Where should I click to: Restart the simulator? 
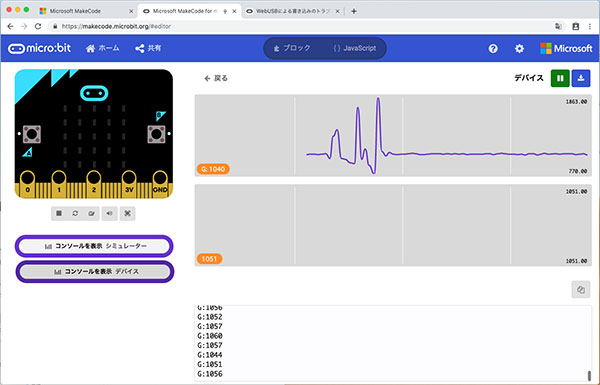click(x=75, y=213)
